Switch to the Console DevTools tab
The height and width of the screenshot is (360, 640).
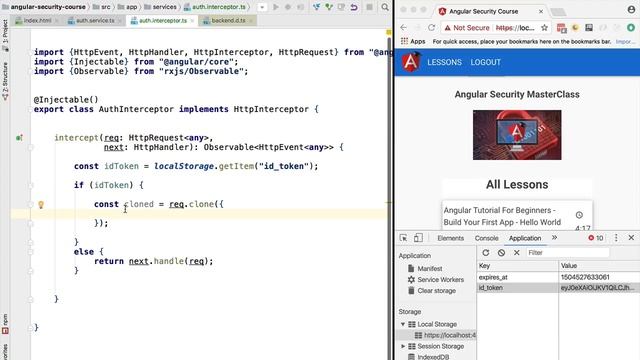tap(486, 238)
